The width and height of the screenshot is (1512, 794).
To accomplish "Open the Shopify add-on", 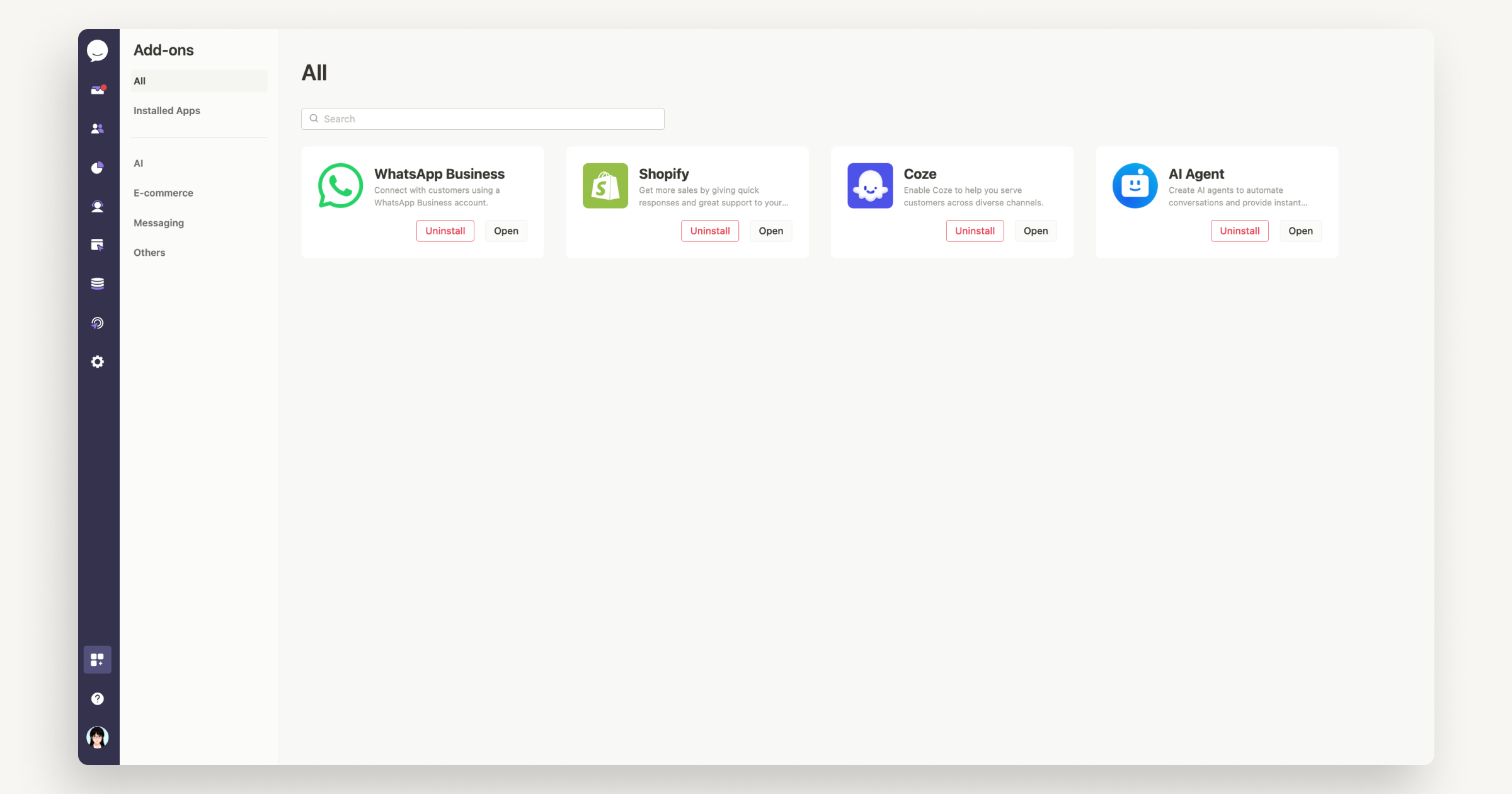I will click(770, 230).
